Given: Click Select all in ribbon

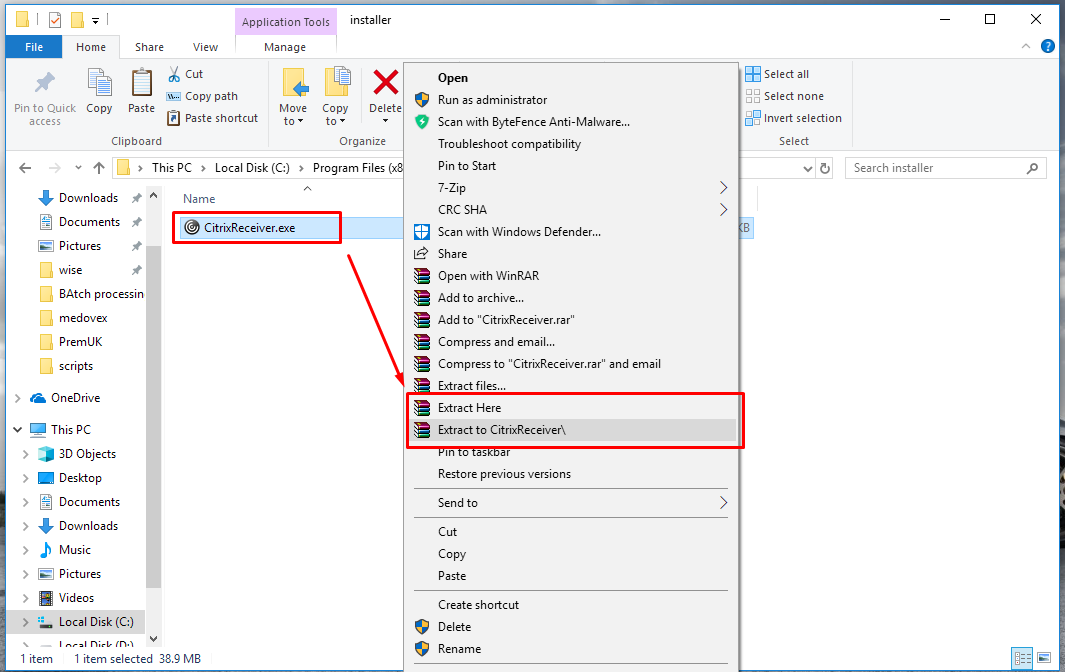Looking at the screenshot, I should [786, 74].
